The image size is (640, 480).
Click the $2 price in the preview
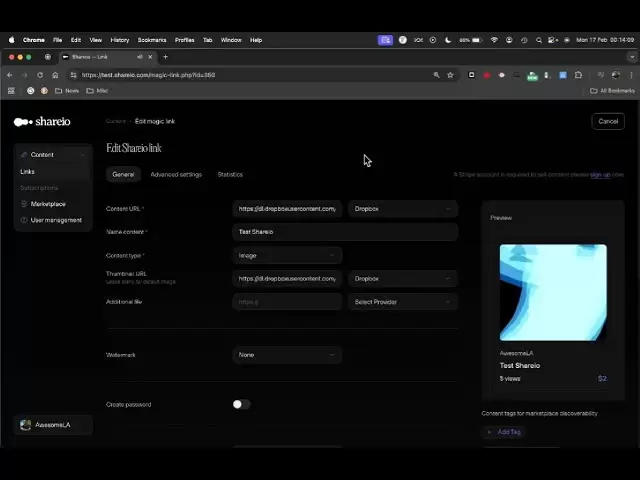[x=602, y=379]
